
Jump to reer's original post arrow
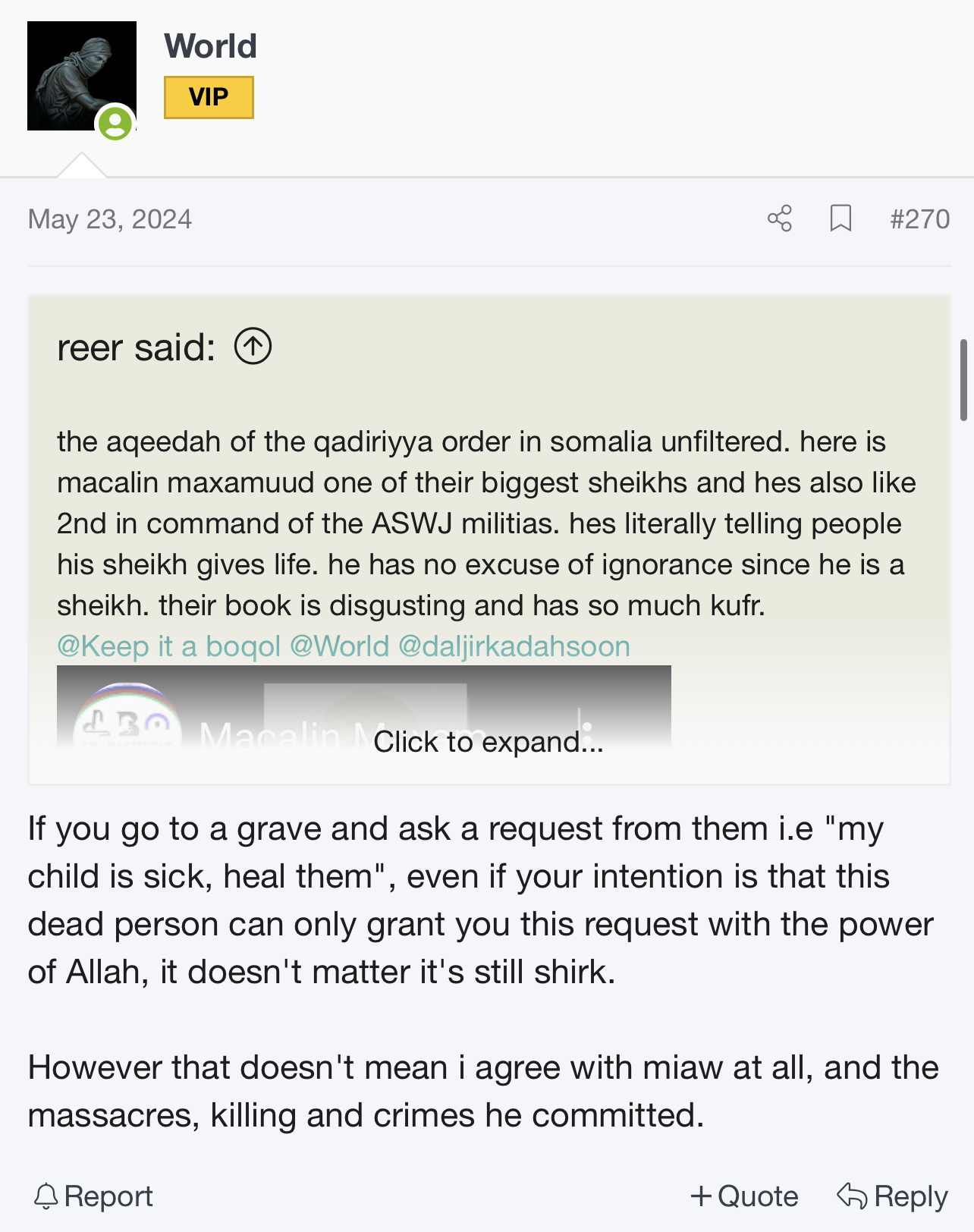point(253,347)
